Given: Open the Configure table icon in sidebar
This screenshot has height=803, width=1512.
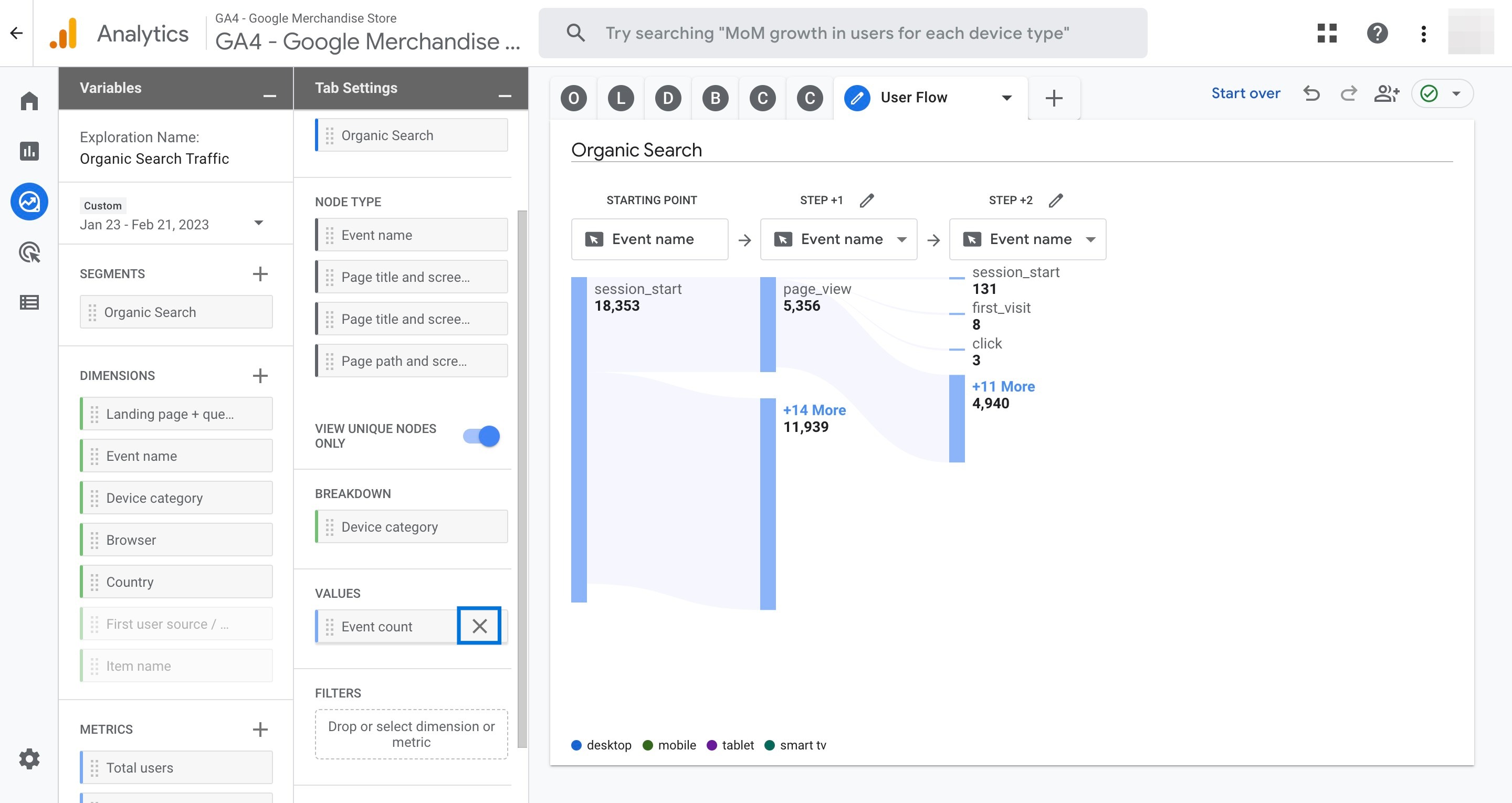Looking at the screenshot, I should 29,302.
